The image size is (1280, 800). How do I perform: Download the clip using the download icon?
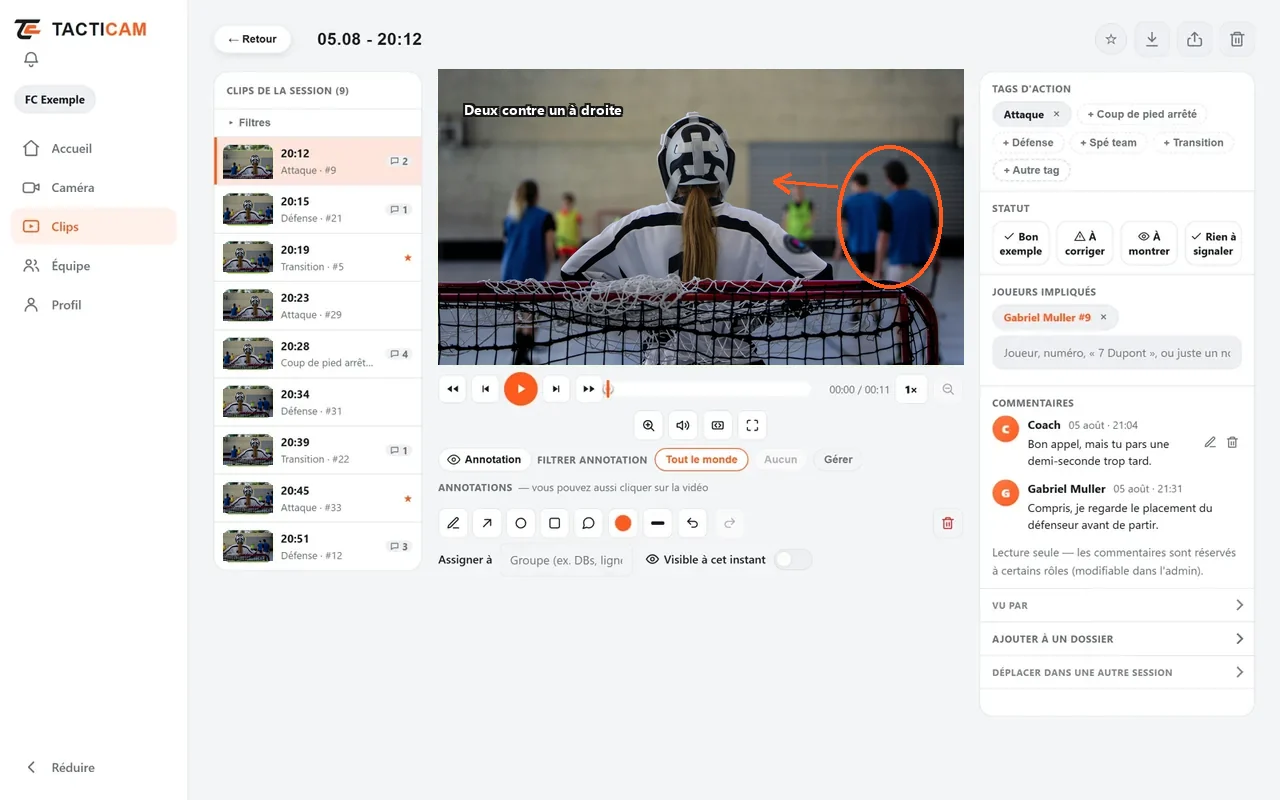coord(1152,39)
